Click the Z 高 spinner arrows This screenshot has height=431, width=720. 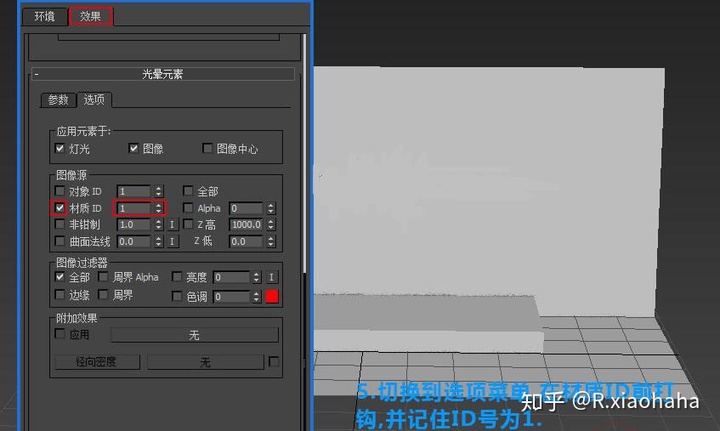coord(271,225)
